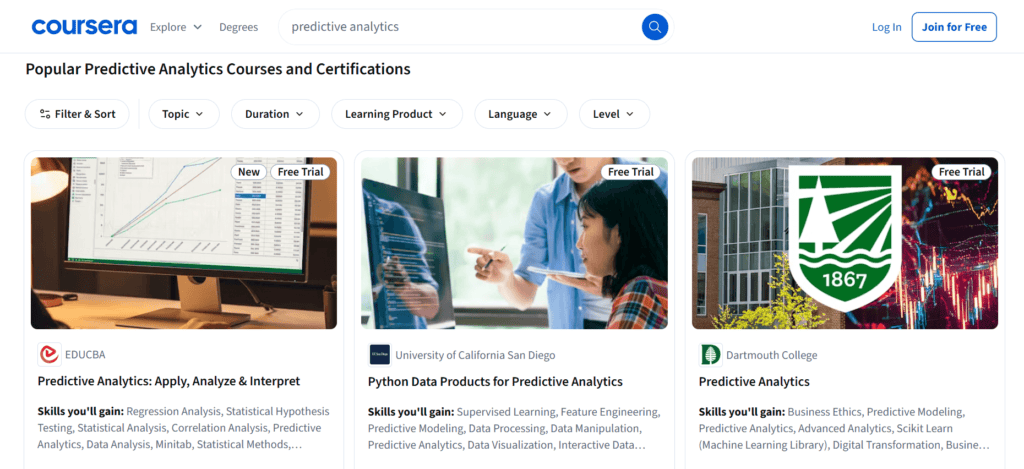Click the Coursera logo

pos(84,27)
